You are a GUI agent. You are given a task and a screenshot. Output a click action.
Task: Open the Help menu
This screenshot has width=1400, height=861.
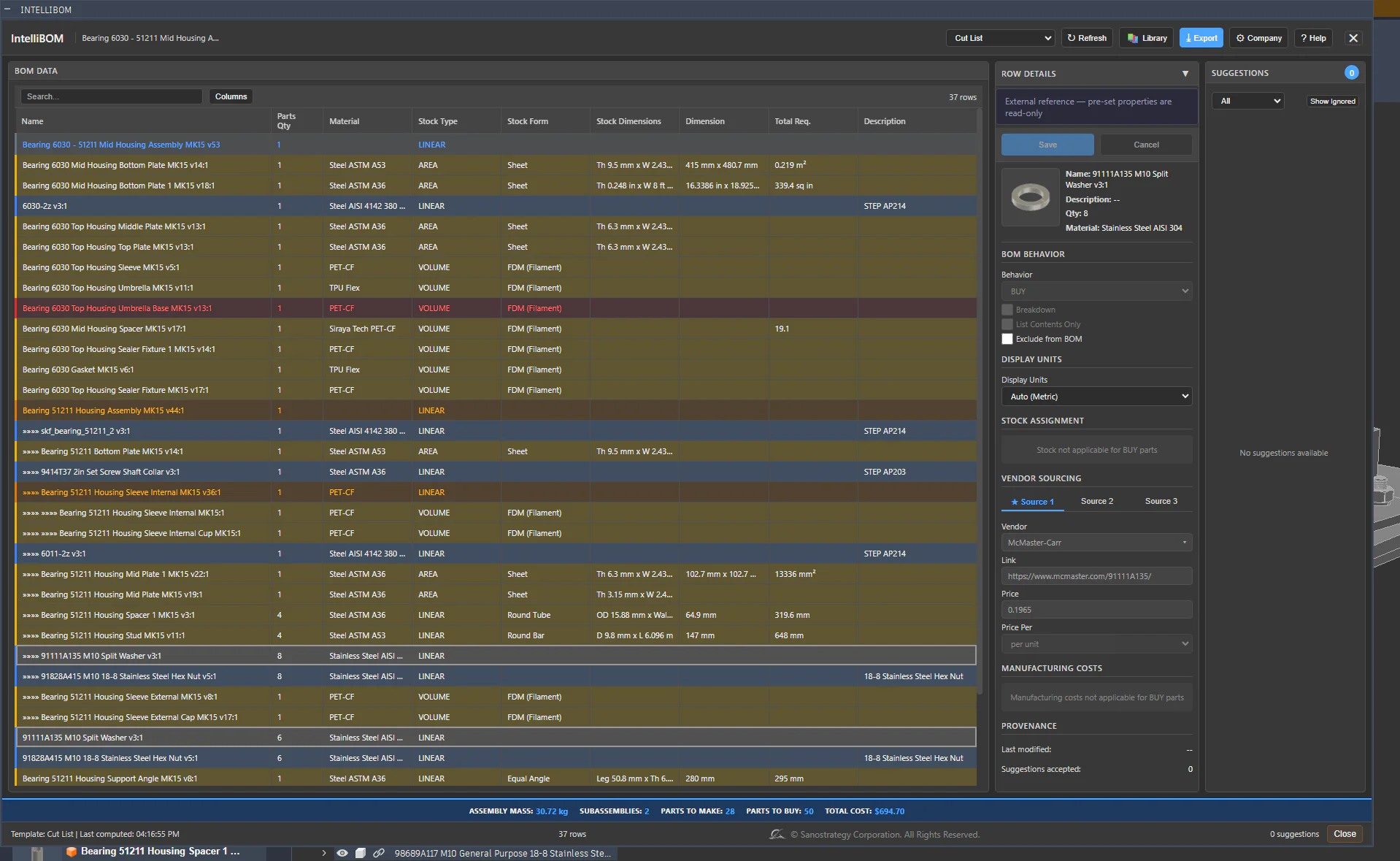tap(1313, 38)
